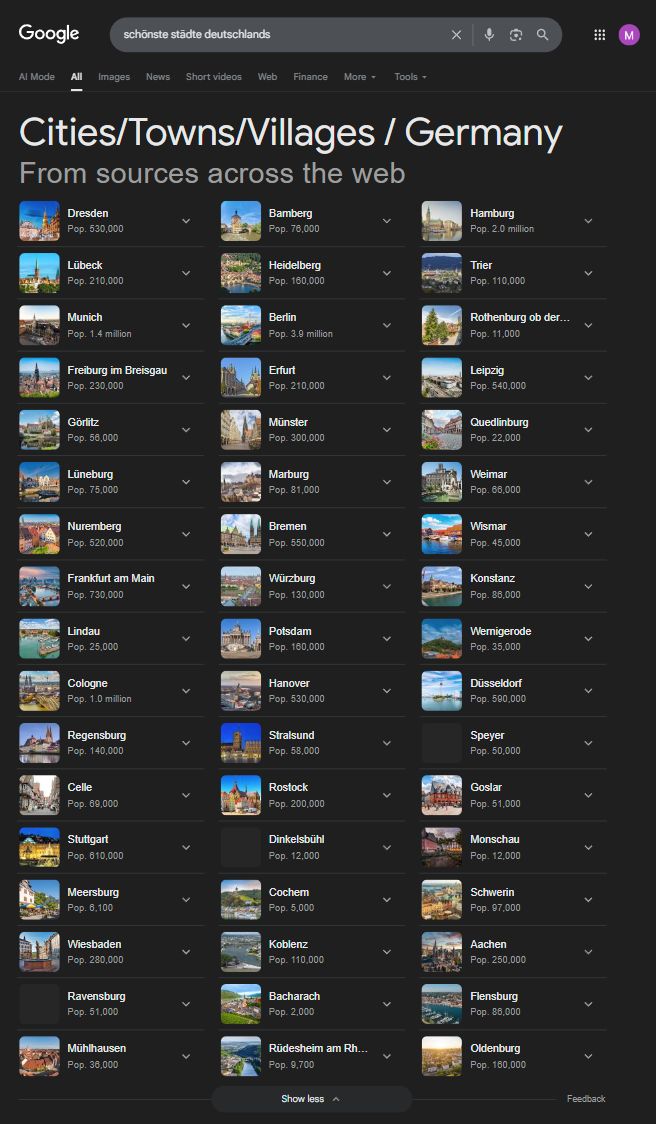Open the Google account profile avatar
The height and width of the screenshot is (1124, 656).
[629, 35]
